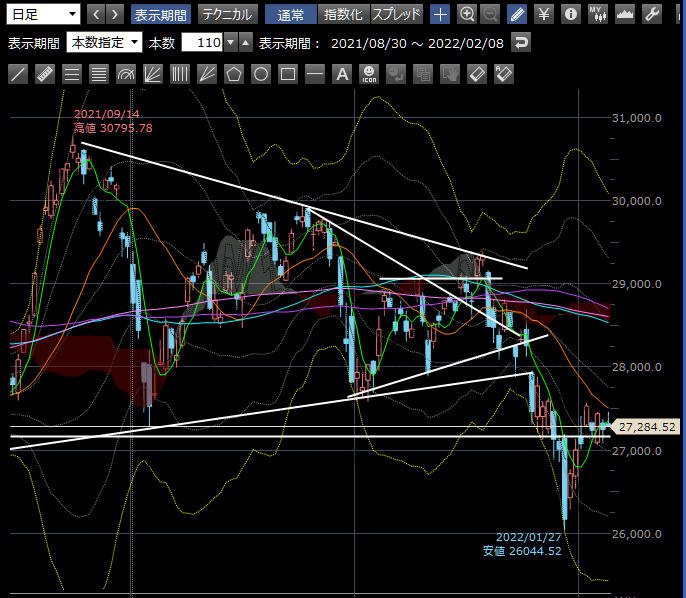Click the zoom in magnifier icon
686x598 pixels.
pos(466,14)
